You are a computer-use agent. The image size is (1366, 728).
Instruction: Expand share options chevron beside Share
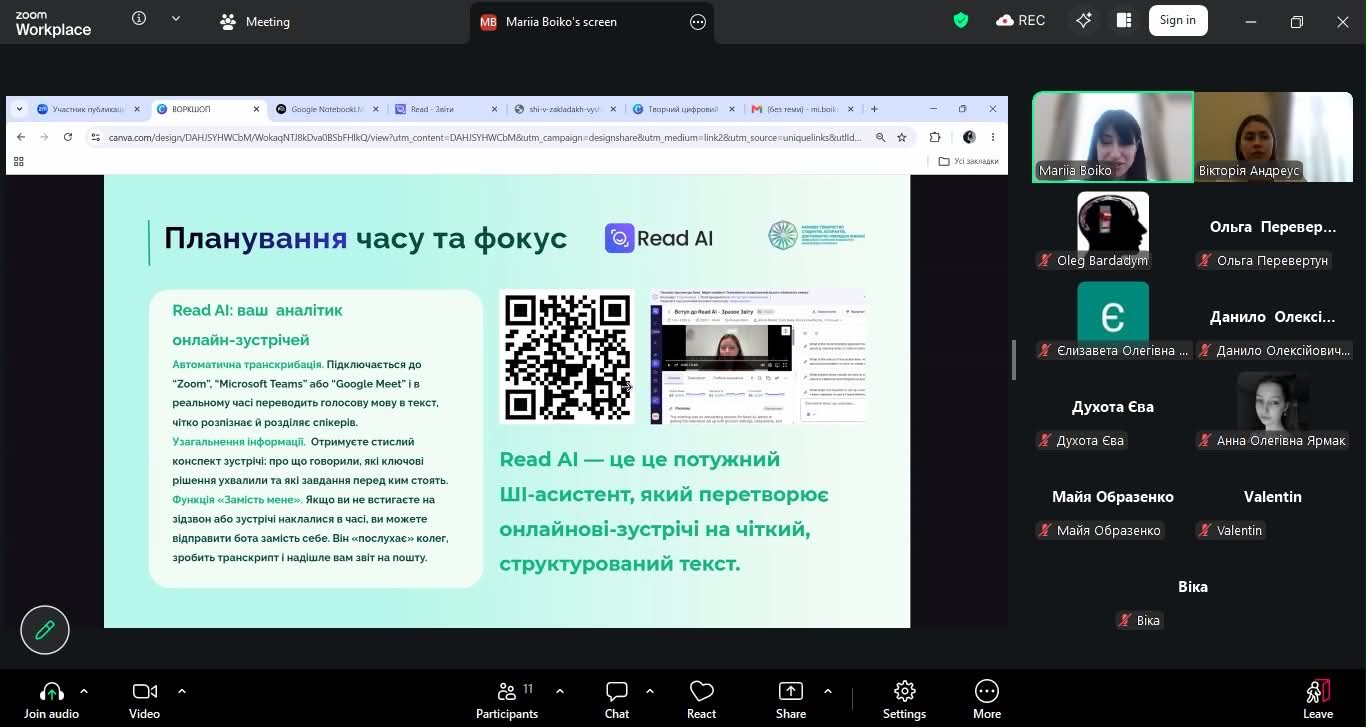pos(828,691)
